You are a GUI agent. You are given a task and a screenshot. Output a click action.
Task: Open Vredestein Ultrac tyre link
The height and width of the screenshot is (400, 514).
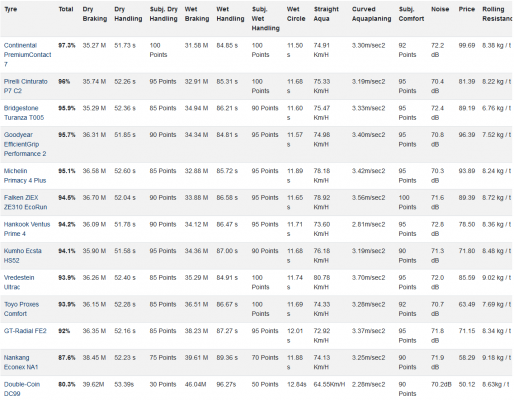pyautogui.click(x=19, y=282)
